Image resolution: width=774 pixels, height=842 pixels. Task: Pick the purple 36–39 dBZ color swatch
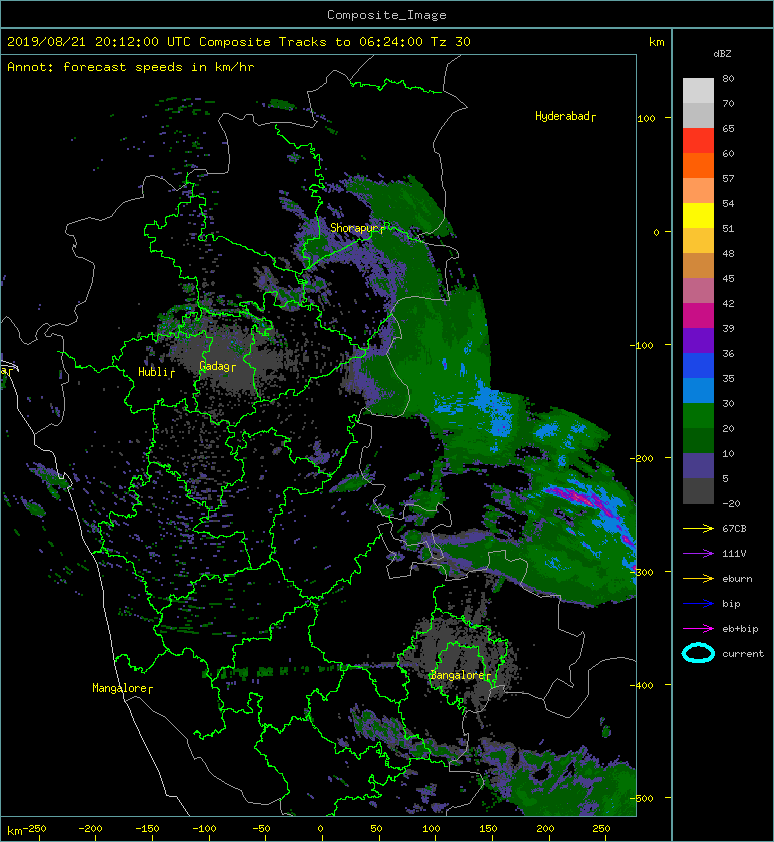[698, 341]
